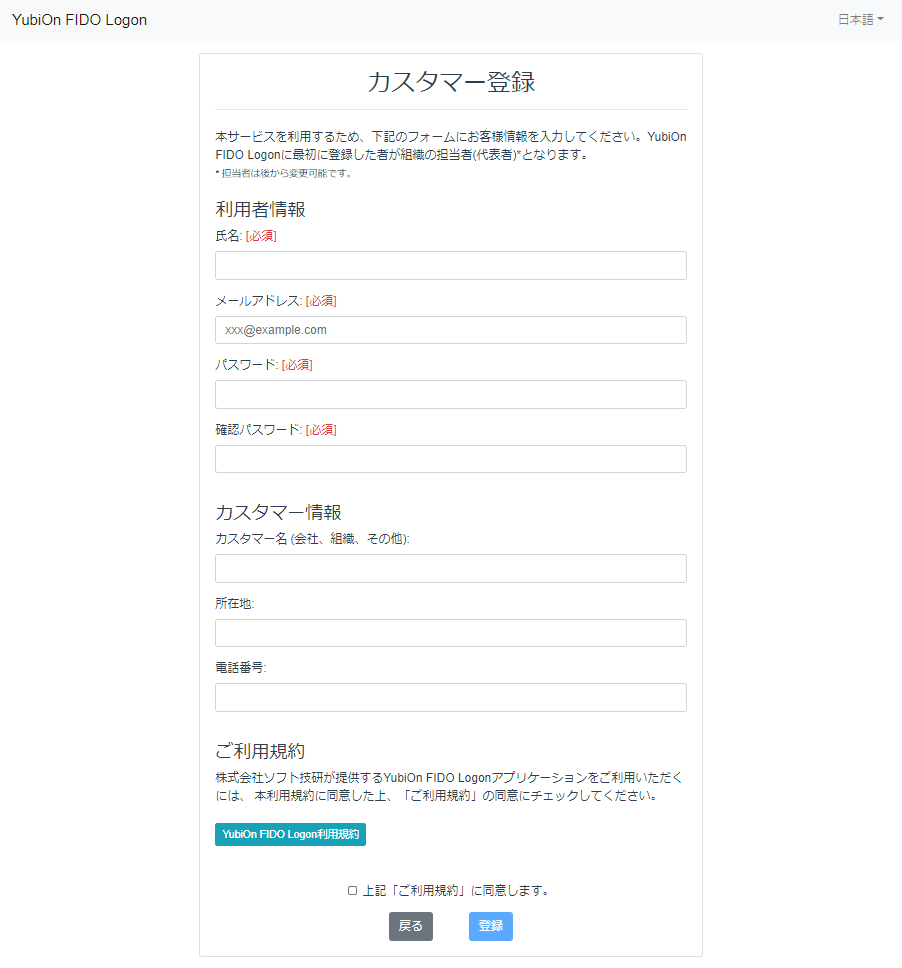Click the 確認パスワード label
902x968 pixels.
pos(257,430)
